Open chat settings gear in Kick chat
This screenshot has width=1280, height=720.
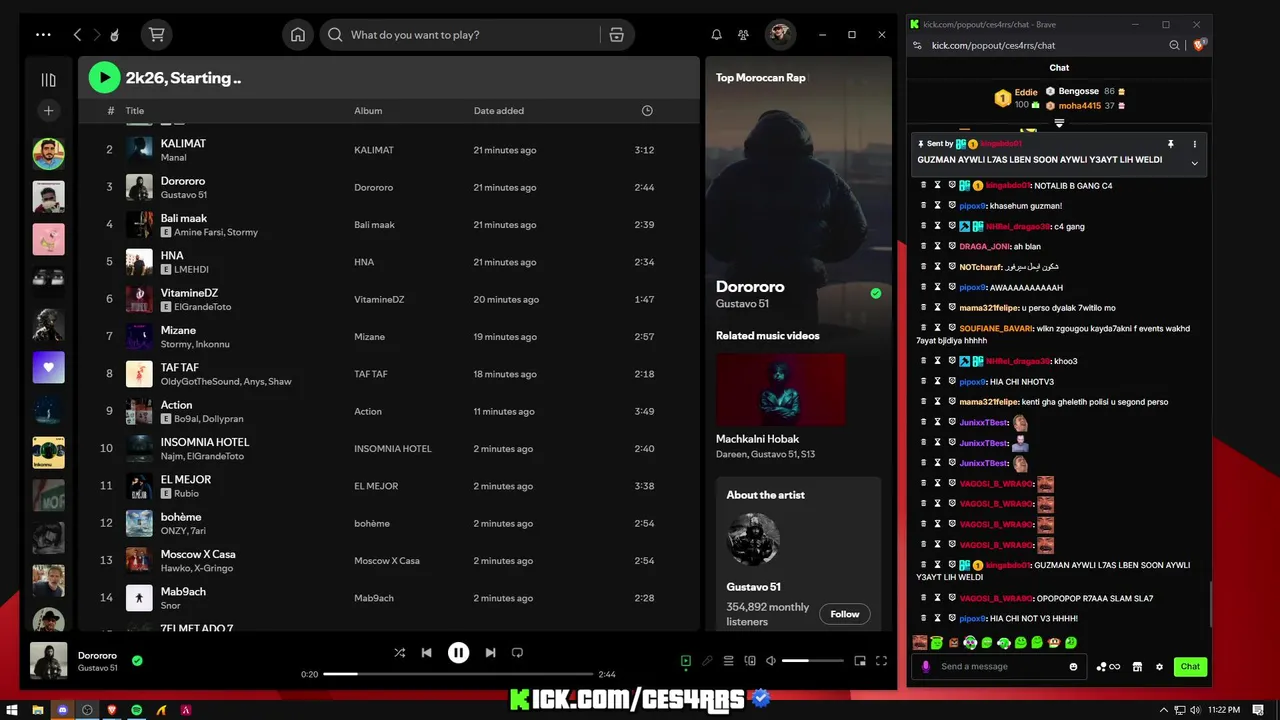pyautogui.click(x=1160, y=667)
